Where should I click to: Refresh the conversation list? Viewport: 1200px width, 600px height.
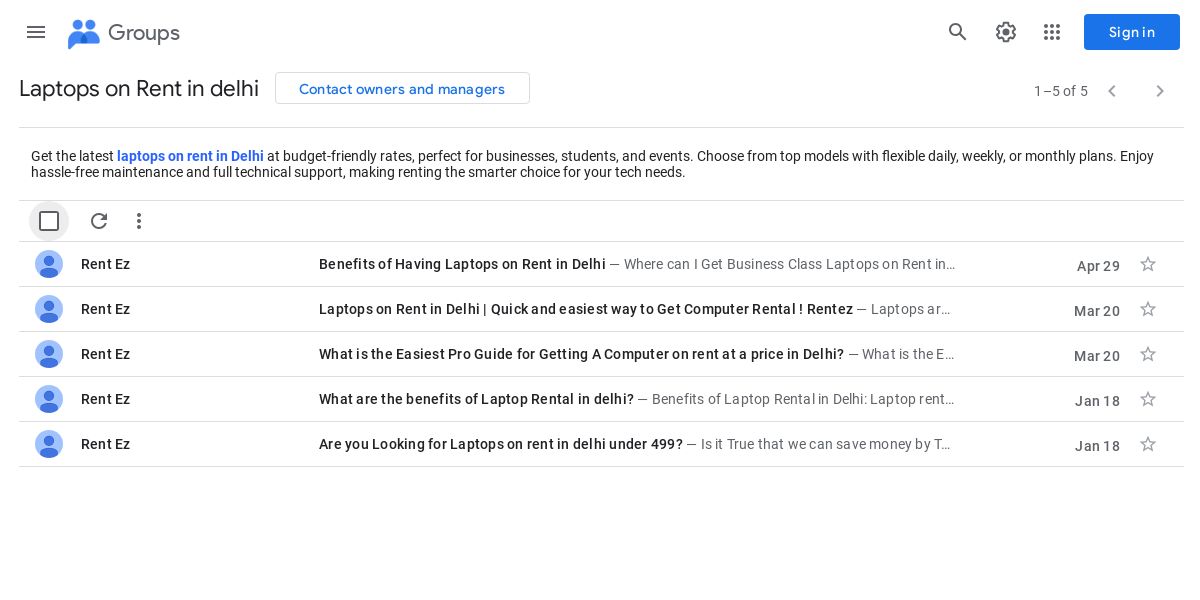point(99,221)
